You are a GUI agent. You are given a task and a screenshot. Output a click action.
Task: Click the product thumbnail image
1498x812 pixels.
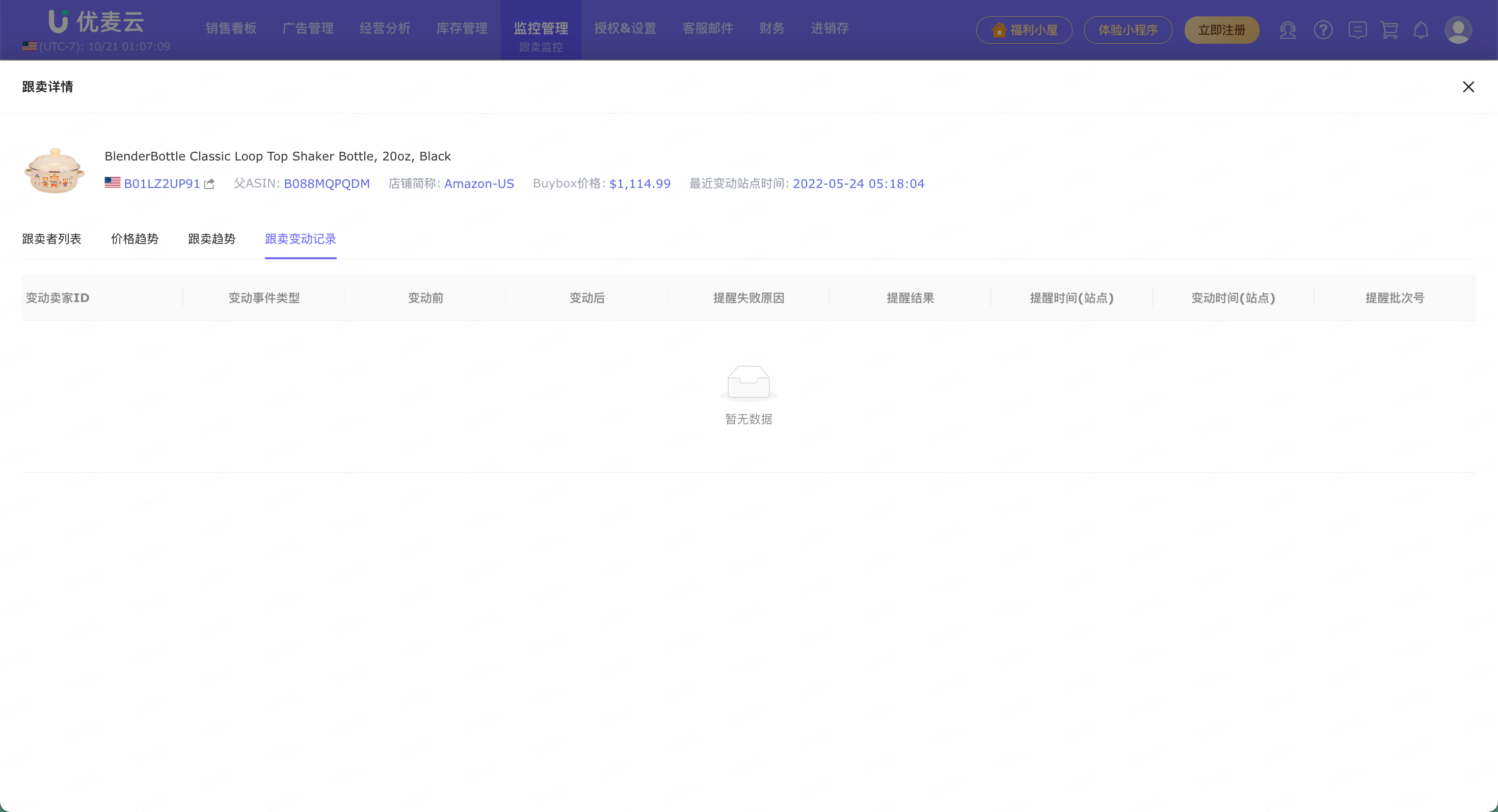(x=55, y=170)
